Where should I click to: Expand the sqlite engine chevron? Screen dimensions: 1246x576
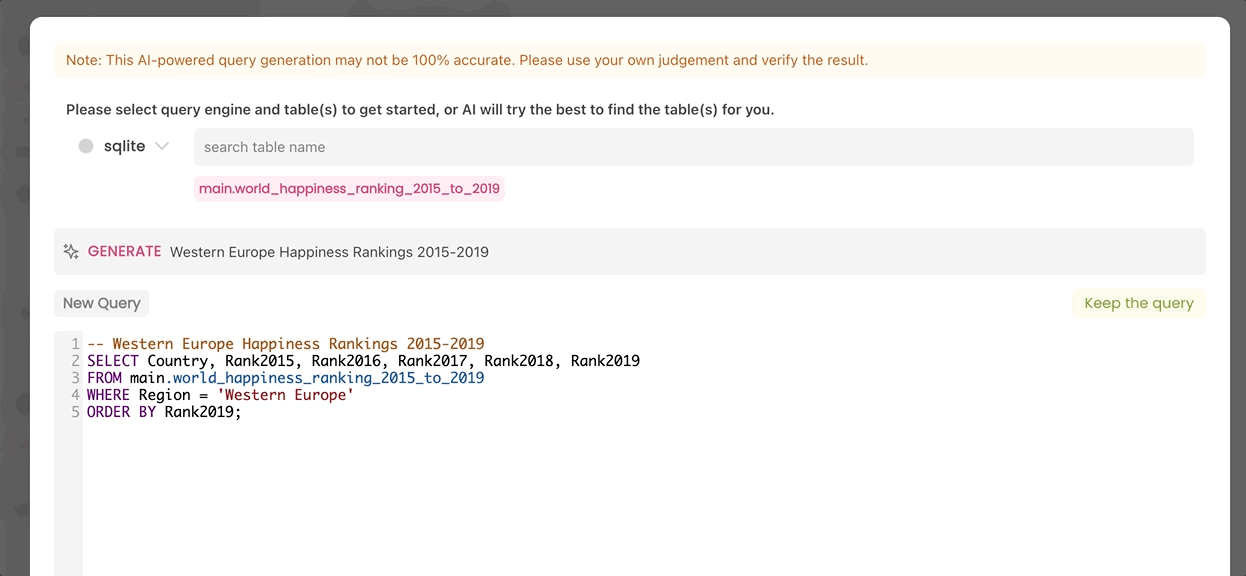click(162, 146)
